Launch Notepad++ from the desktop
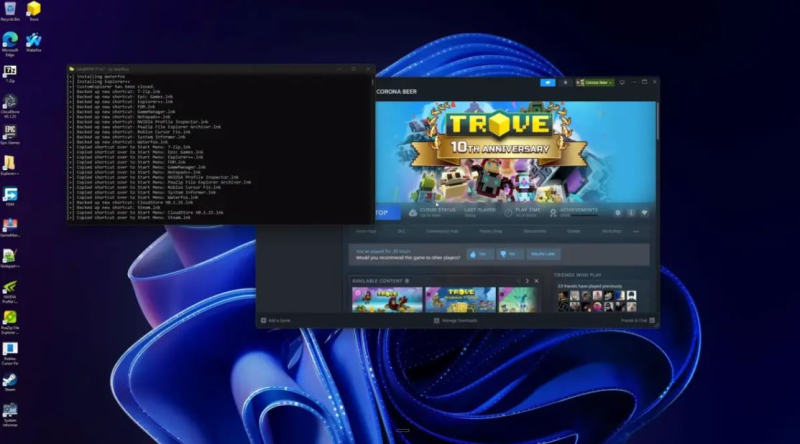800x444 pixels. tap(10, 259)
